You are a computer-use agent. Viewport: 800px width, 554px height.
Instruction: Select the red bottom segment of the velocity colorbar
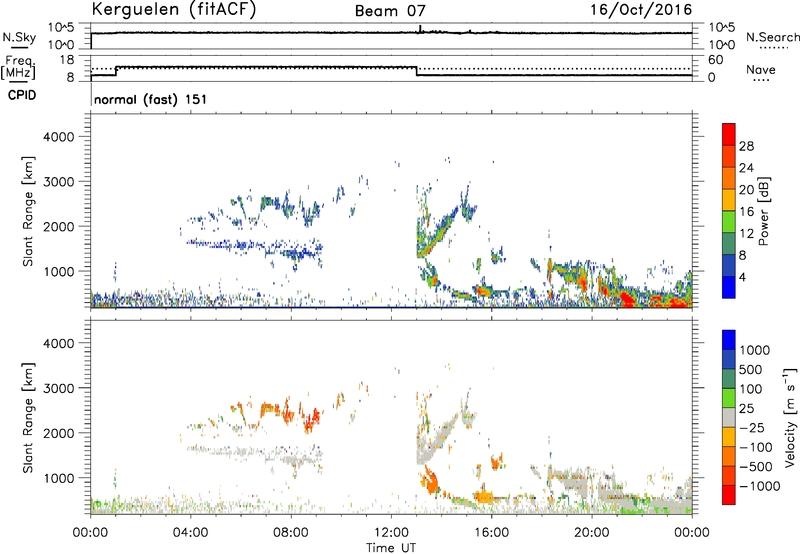click(729, 495)
